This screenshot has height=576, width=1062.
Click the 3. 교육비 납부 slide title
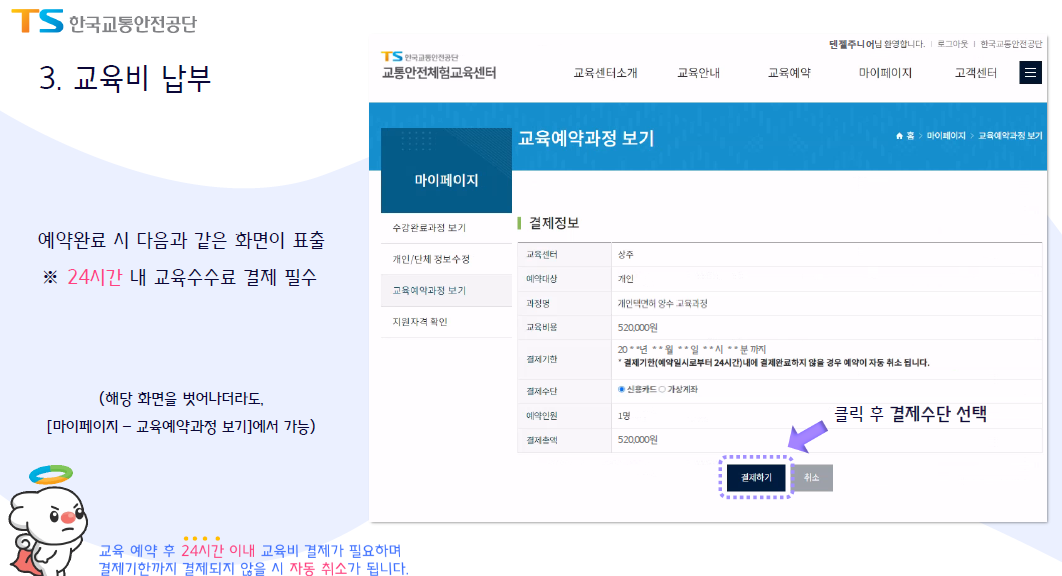pyautogui.click(x=125, y=78)
